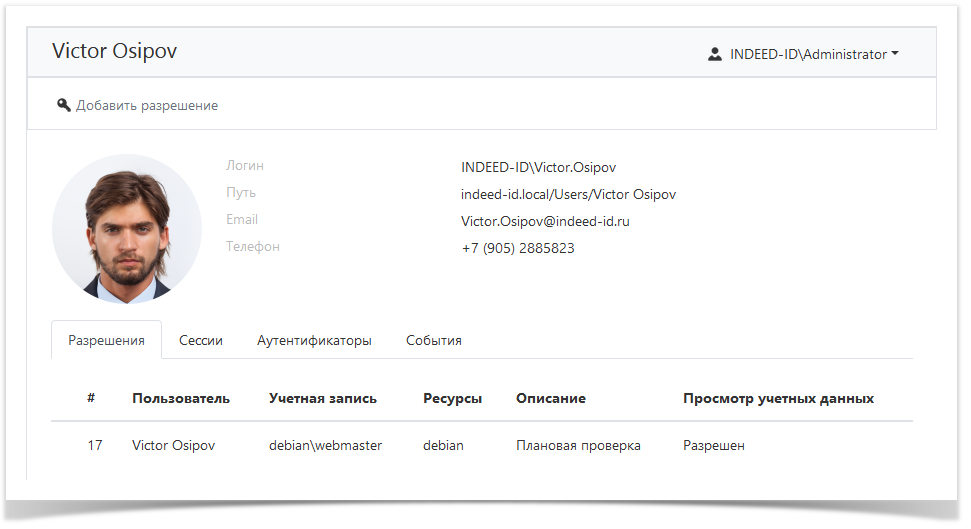
Task: Click the Добавить разрешение link
Action: 146,105
